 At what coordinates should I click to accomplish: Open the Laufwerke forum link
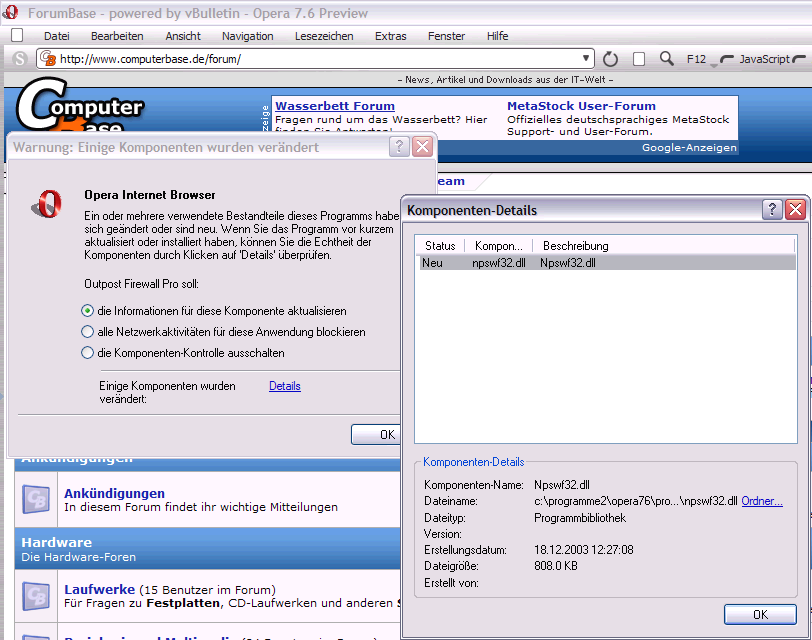[x=99, y=589]
